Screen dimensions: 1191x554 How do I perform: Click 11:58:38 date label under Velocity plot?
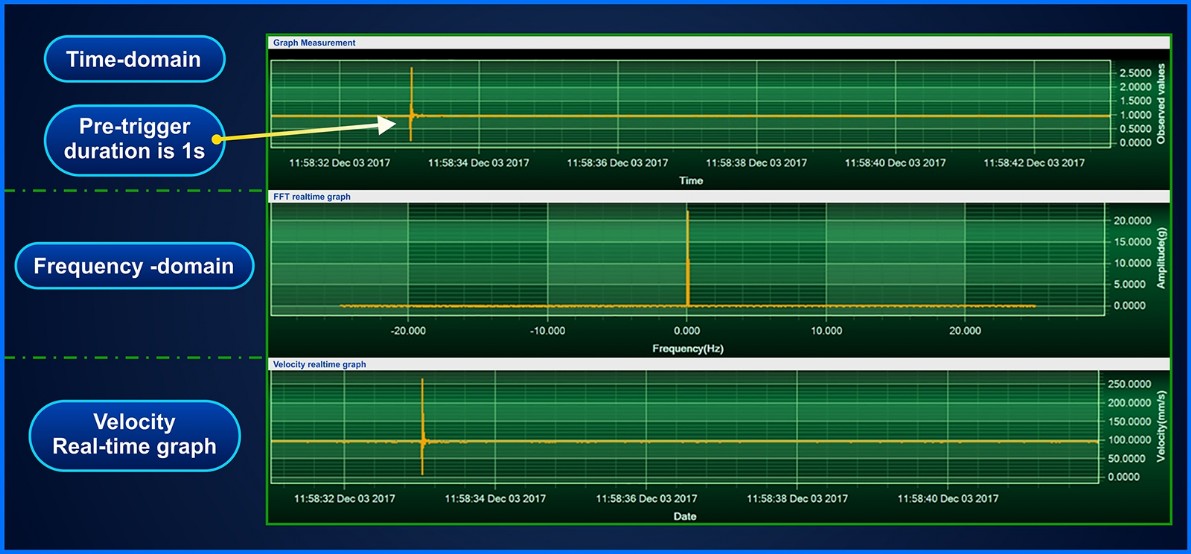[x=796, y=499]
